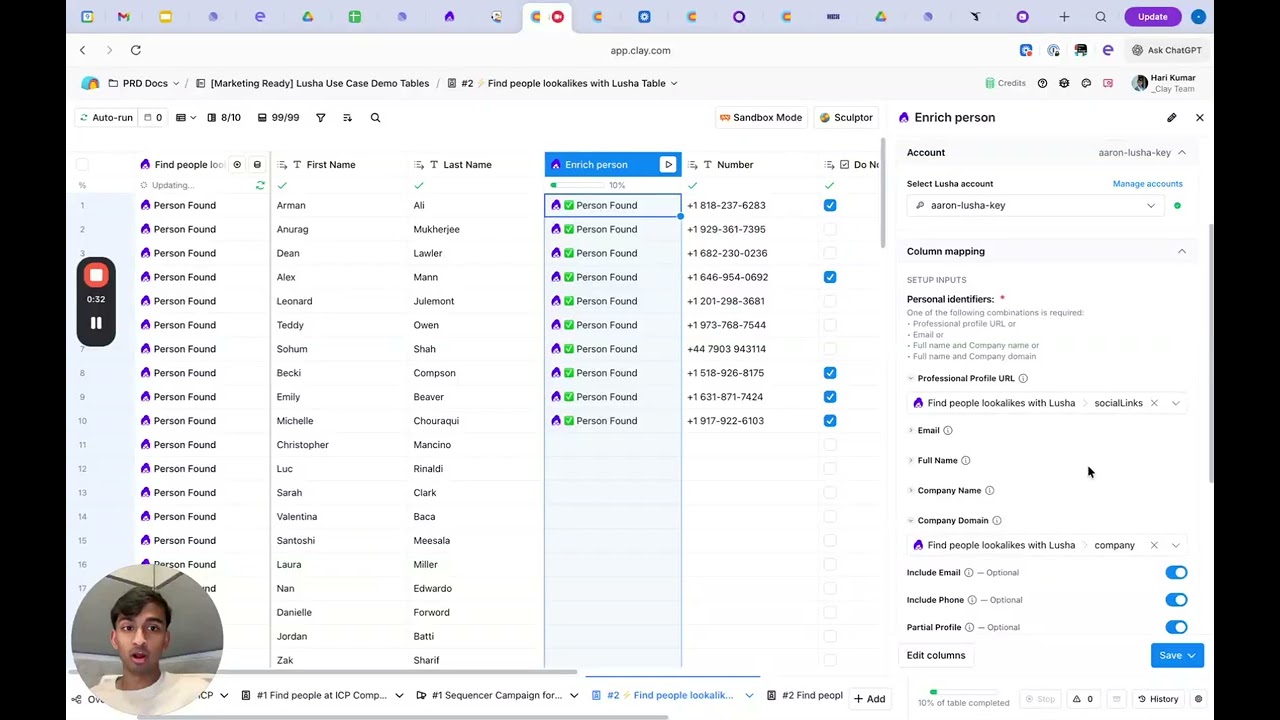This screenshot has width=1280, height=720.
Task: Show info for Professional Profile URL field
Action: [1023, 378]
